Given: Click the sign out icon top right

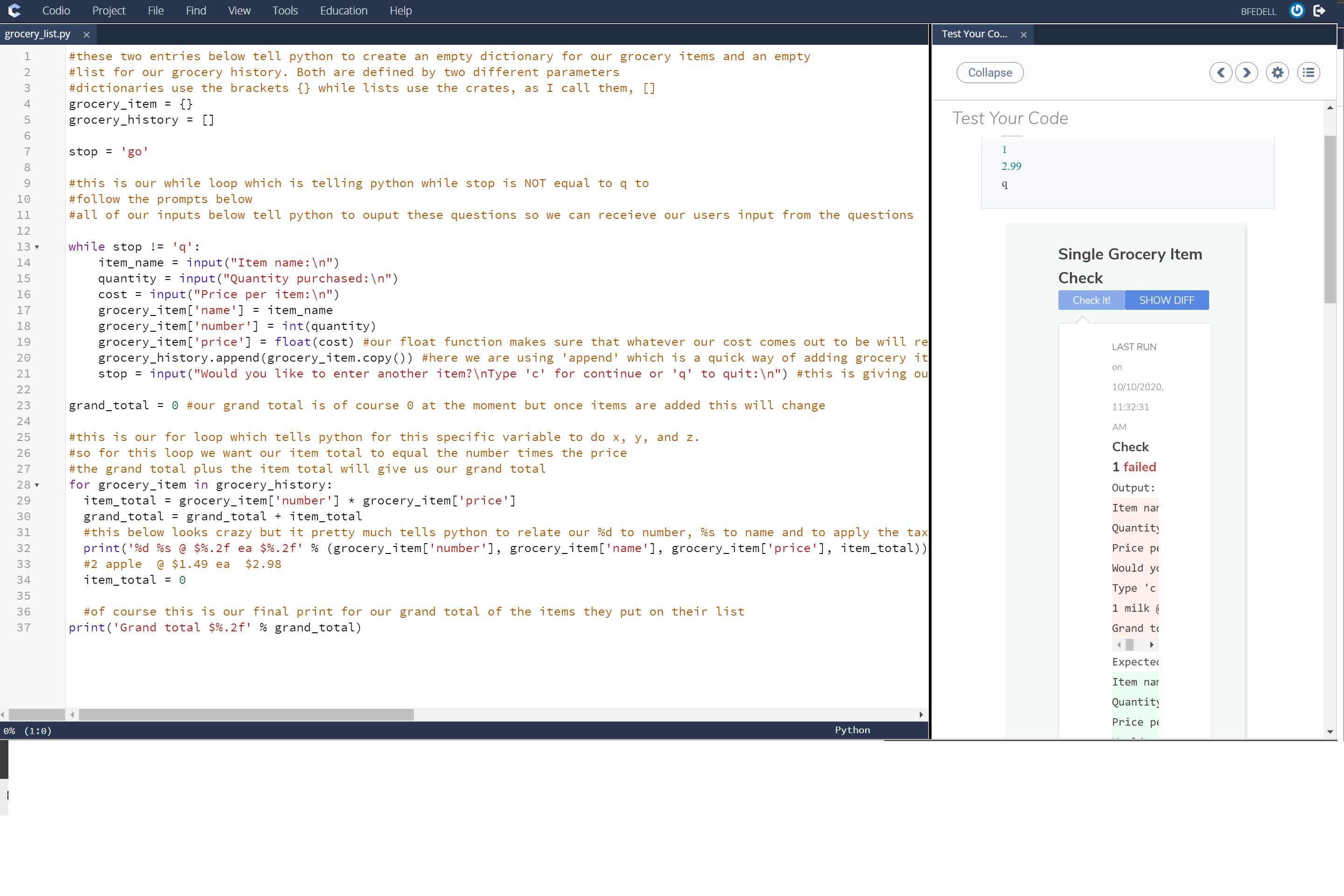Looking at the screenshot, I should tap(1319, 10).
